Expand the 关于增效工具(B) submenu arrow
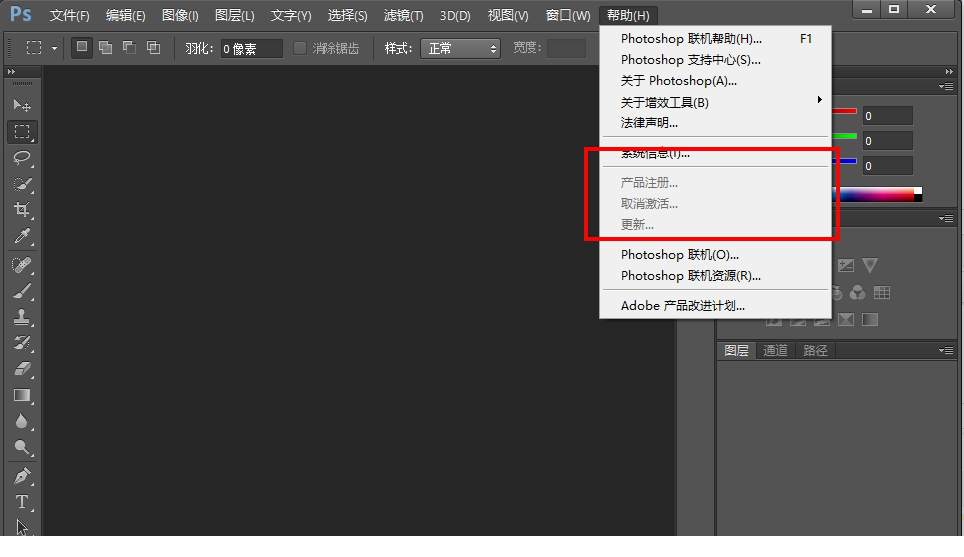The height and width of the screenshot is (557, 964). coord(820,100)
